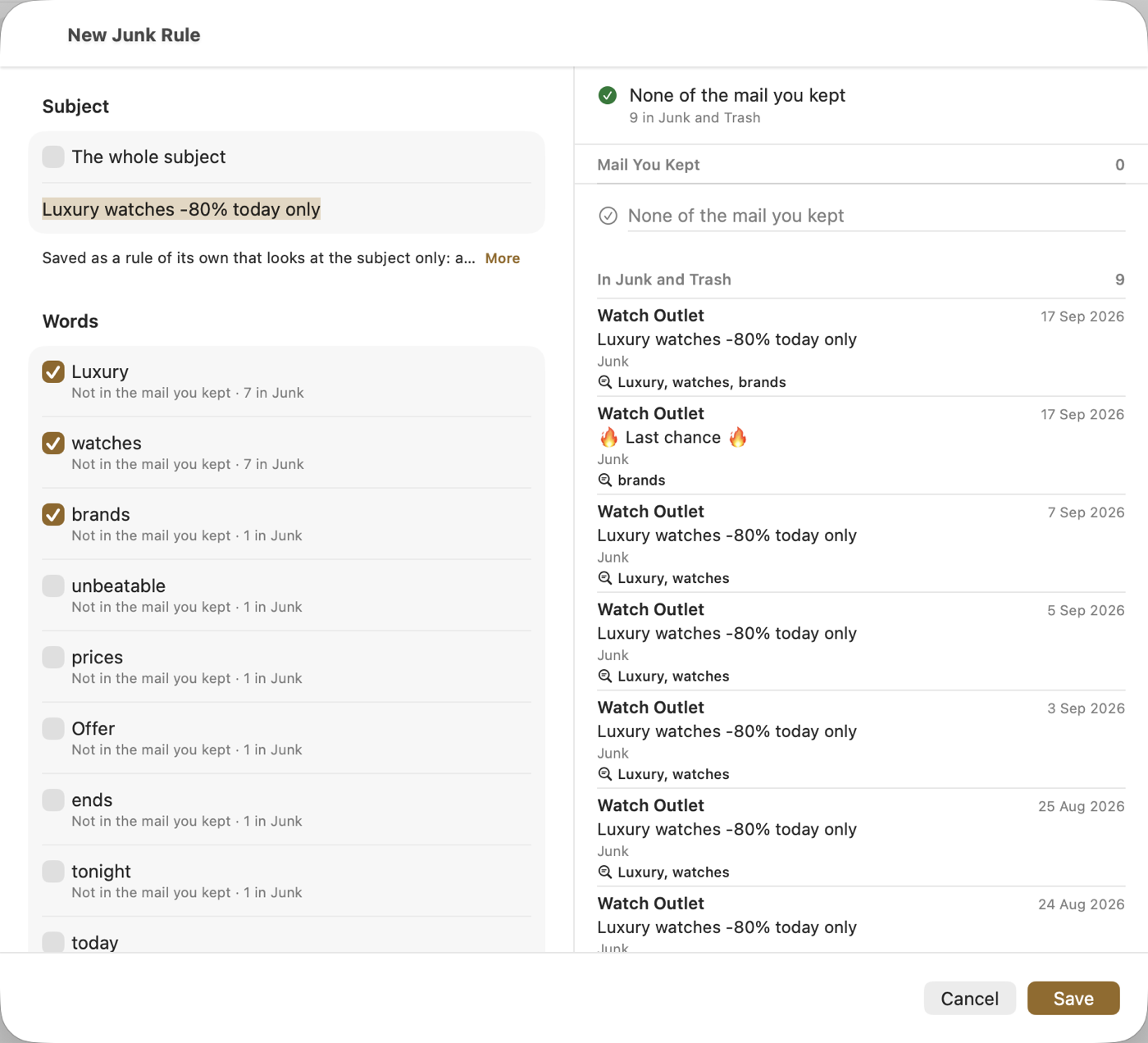1148x1043 pixels.
Task: Open first Watch Outlet message from 17 Sep 2026
Action: point(861,348)
